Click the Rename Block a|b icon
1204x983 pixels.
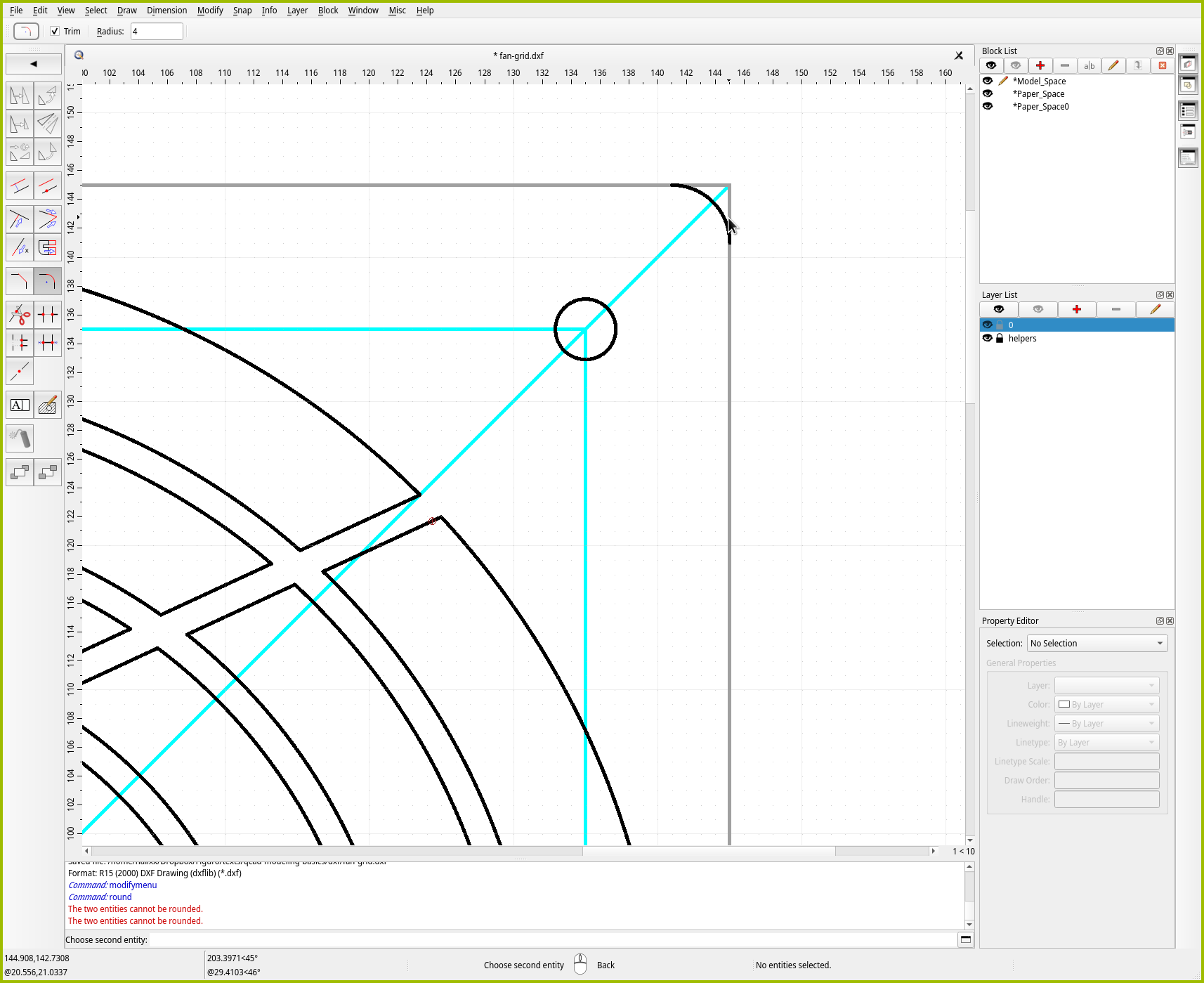1089,65
